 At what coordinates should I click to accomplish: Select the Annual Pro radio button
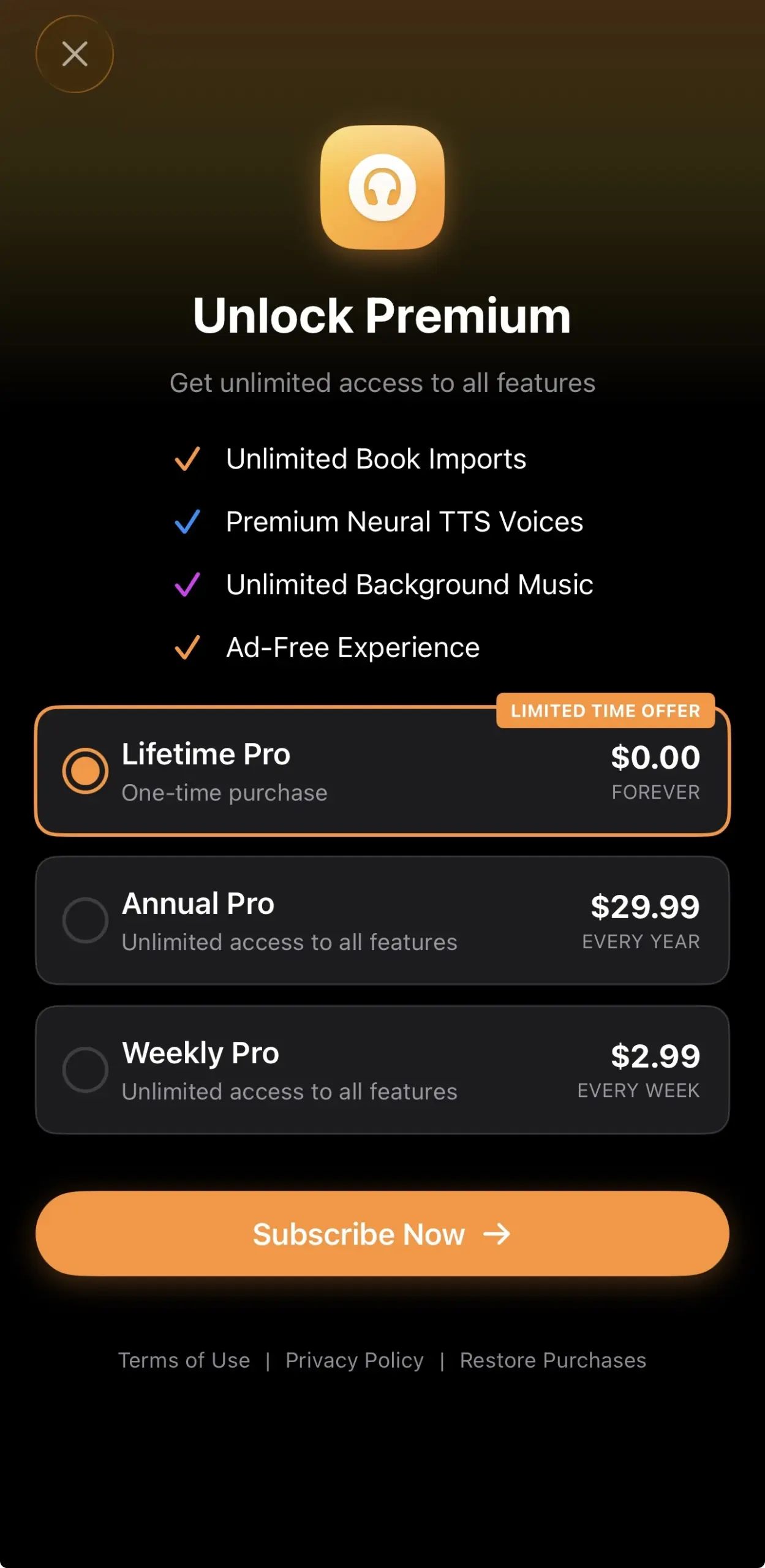[85, 920]
